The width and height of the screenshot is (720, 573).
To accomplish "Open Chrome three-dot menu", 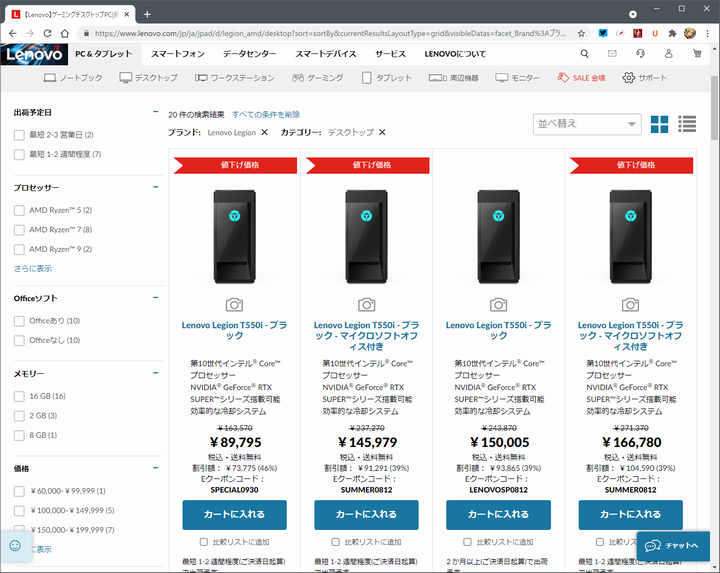I will [708, 33].
